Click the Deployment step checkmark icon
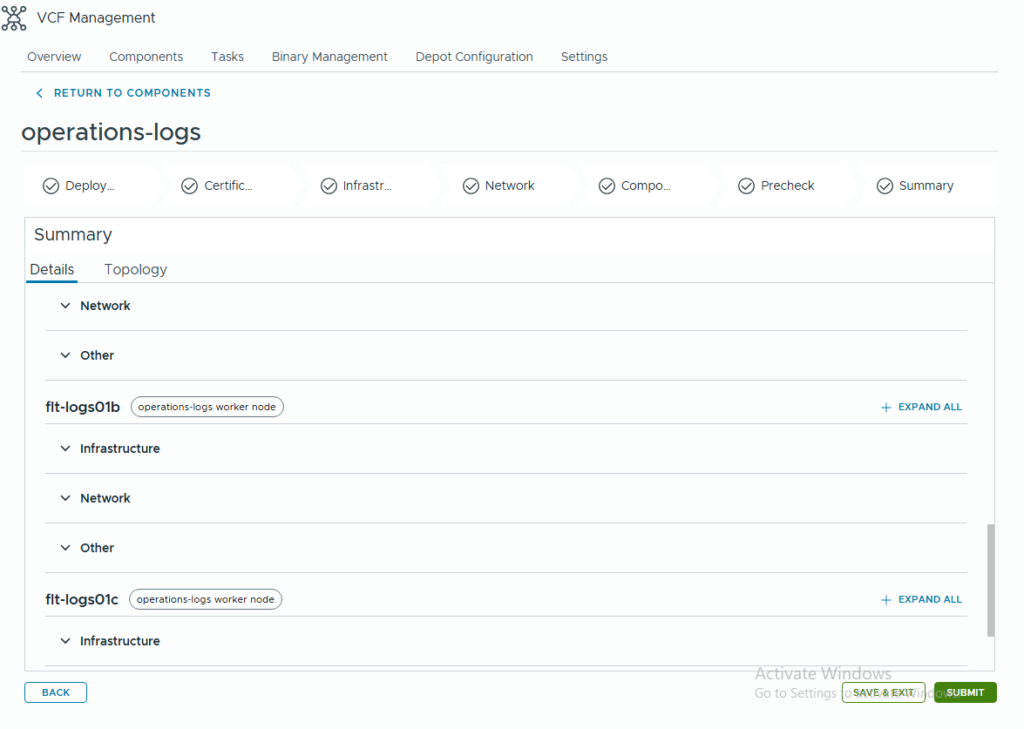 50,186
